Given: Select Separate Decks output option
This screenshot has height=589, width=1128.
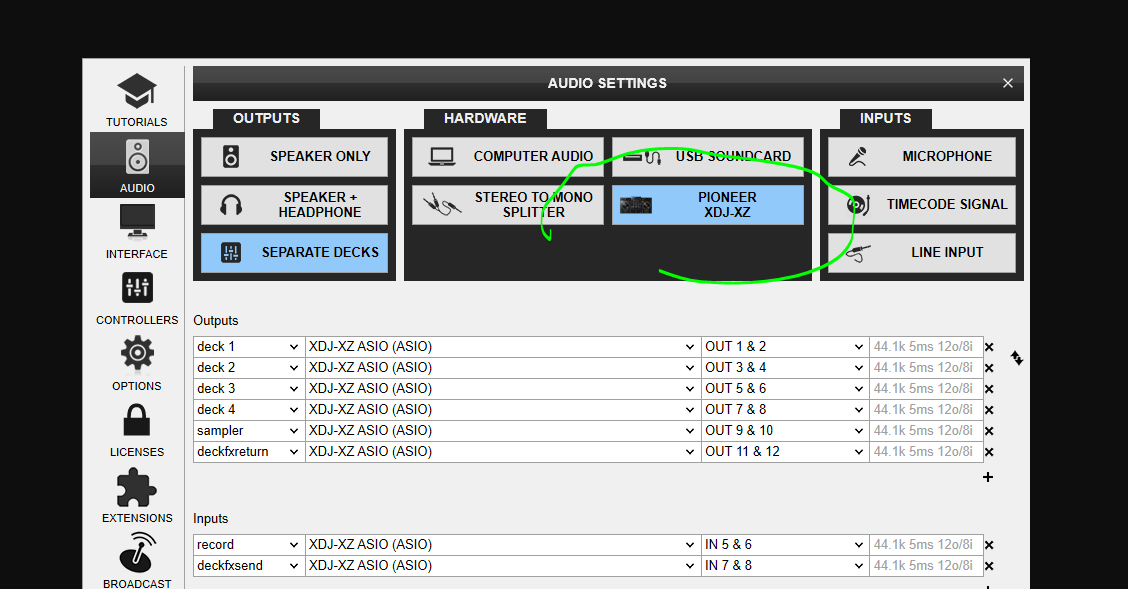Looking at the screenshot, I should [294, 252].
